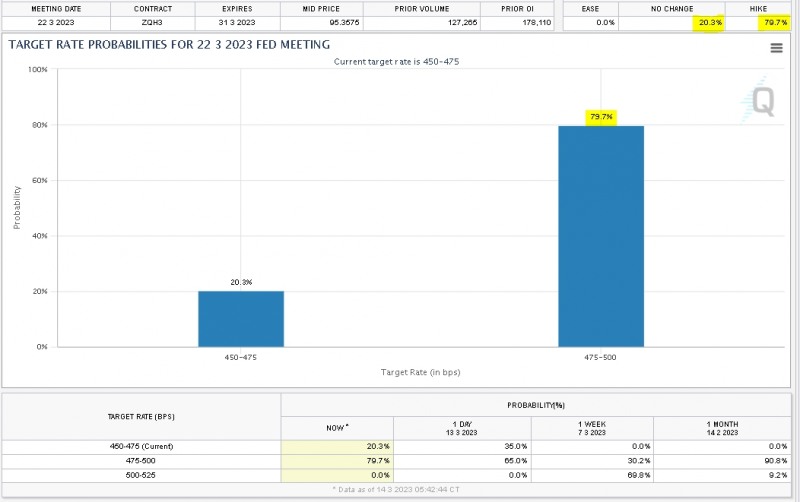The height and width of the screenshot is (502, 800).
Task: Click the CONTRACT column header
Action: [x=153, y=9]
